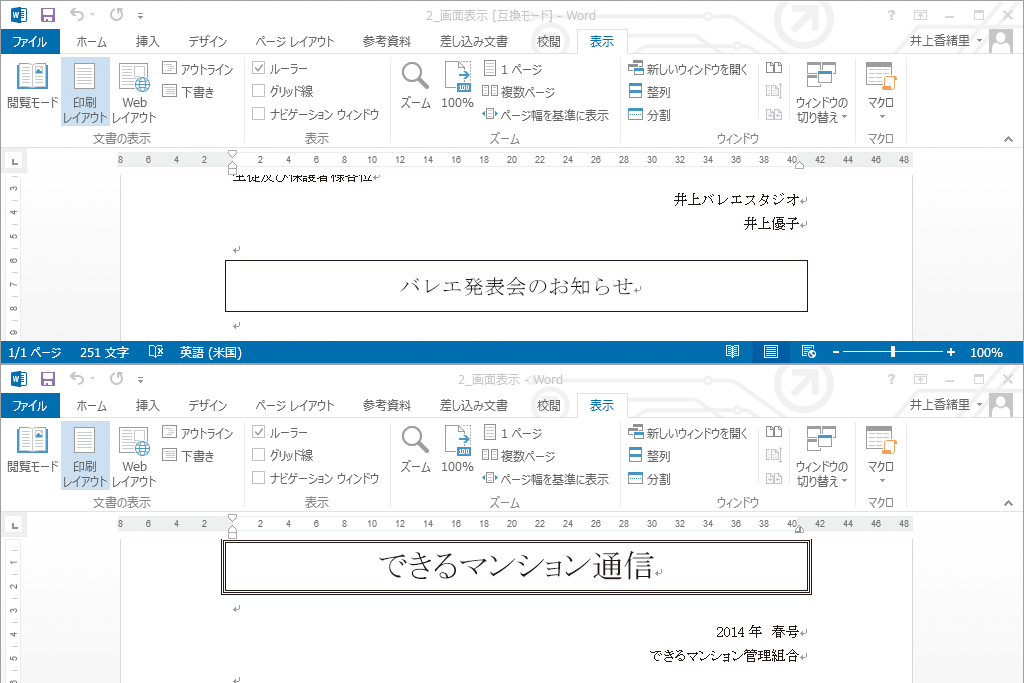Click language 英語 (米国) in status bar
1024x683 pixels.
click(211, 353)
